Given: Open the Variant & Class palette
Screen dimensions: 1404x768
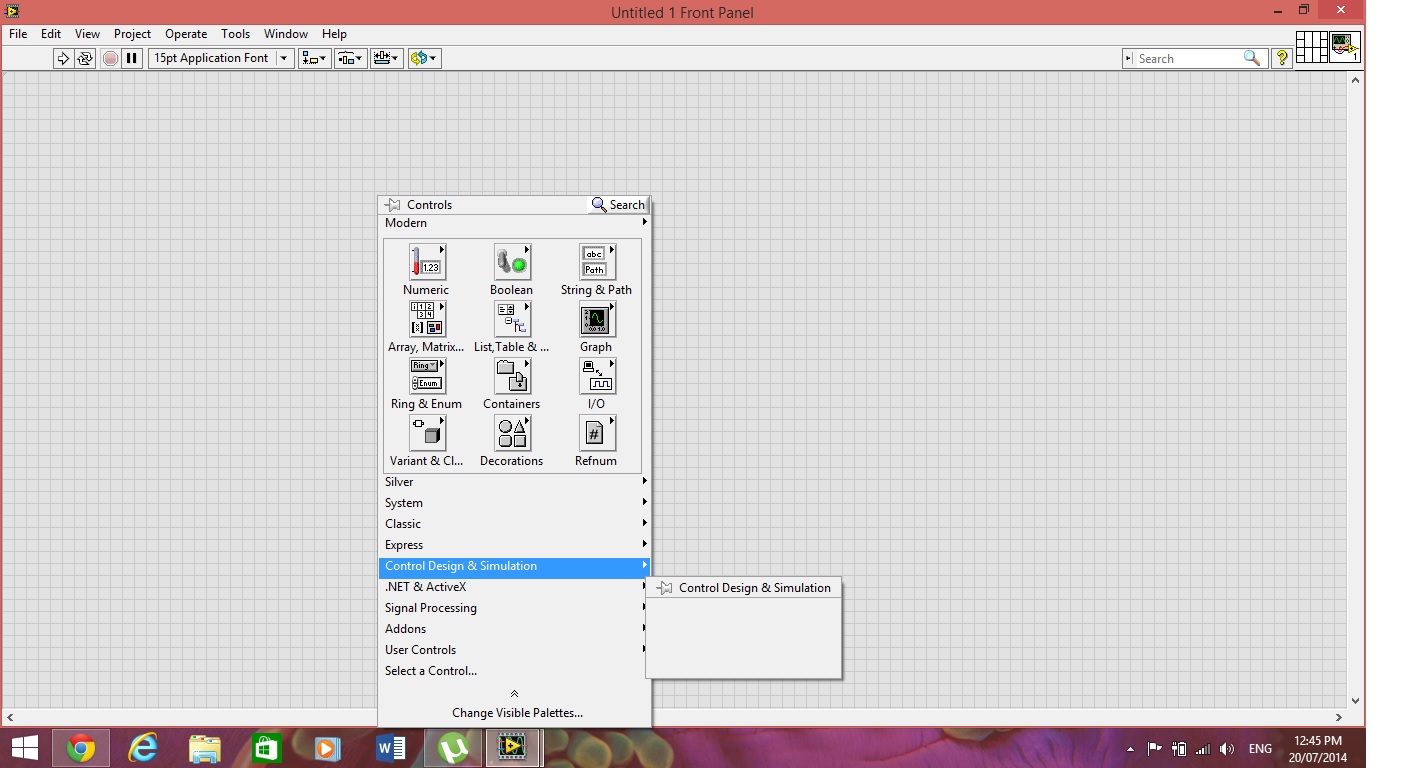Looking at the screenshot, I should 427,434.
